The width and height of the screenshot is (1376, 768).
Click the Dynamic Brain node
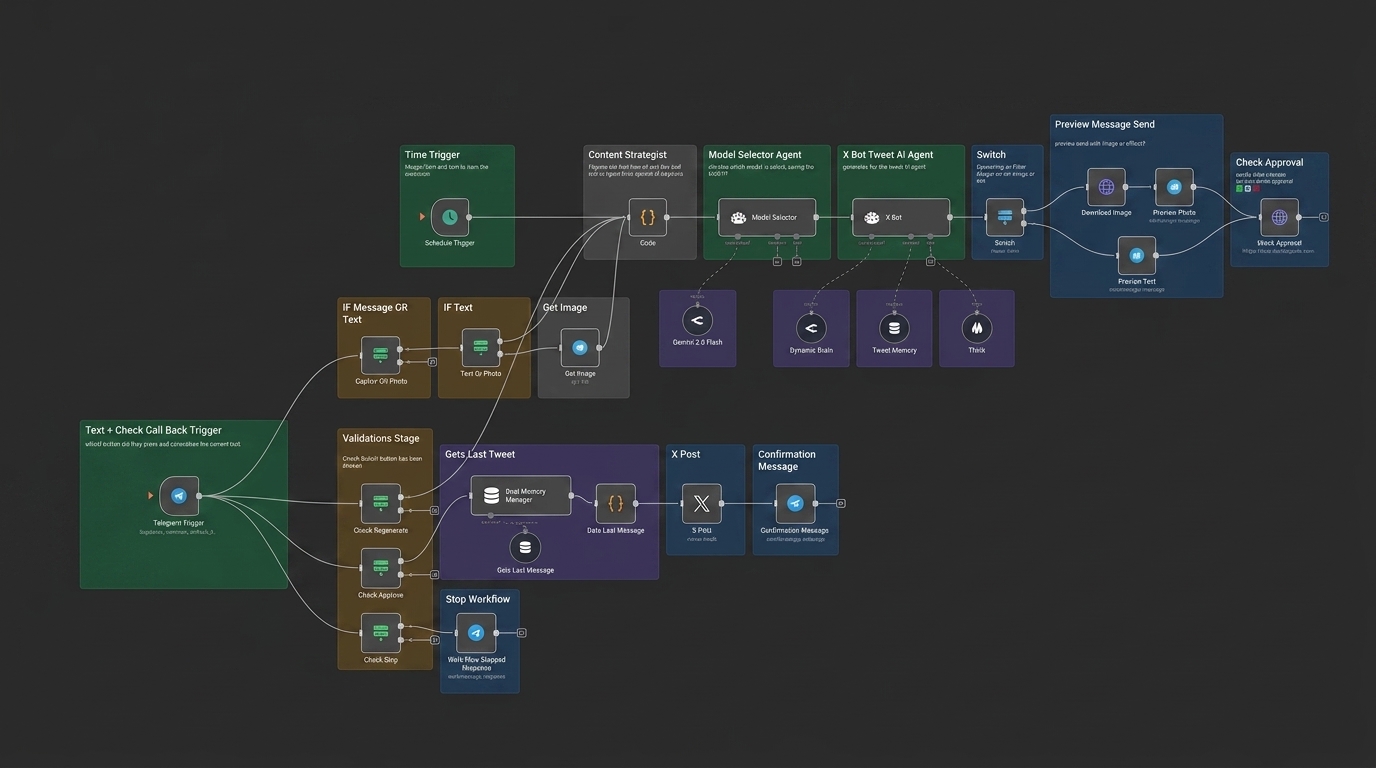[811, 328]
